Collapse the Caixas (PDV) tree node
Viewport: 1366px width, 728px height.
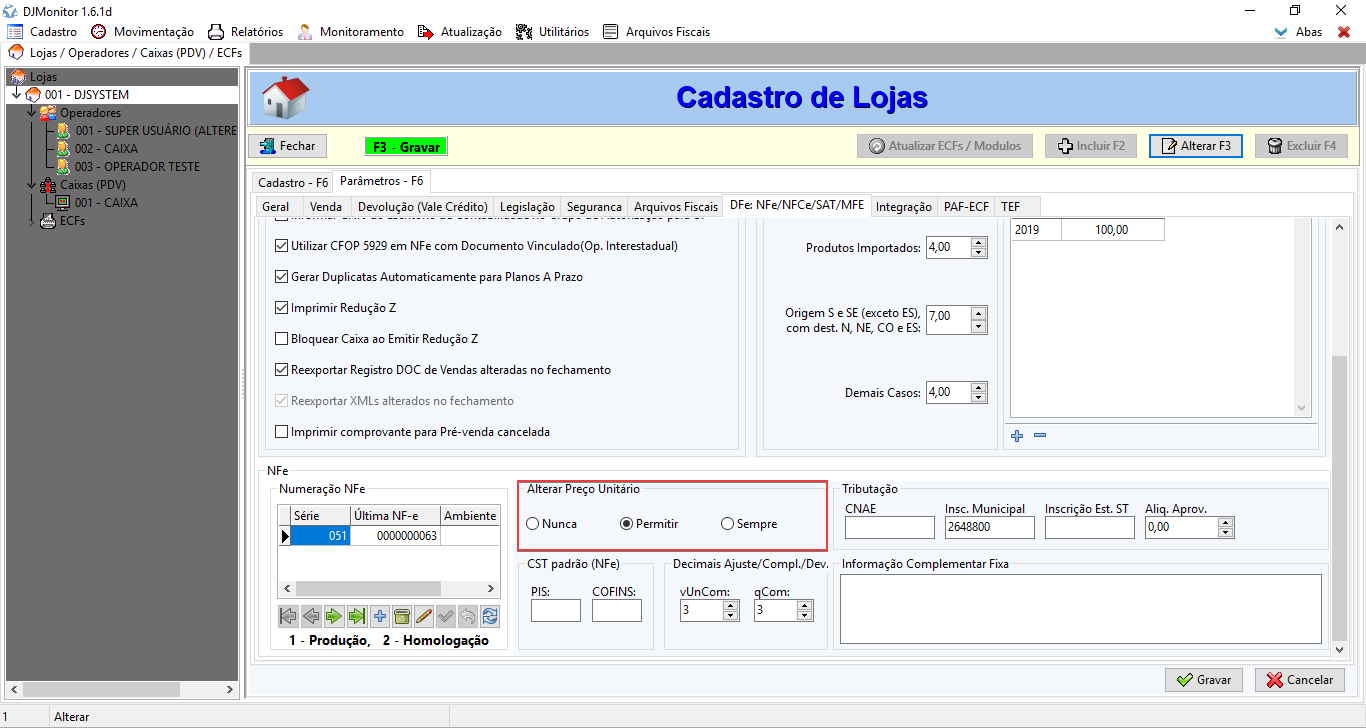click(x=32, y=185)
